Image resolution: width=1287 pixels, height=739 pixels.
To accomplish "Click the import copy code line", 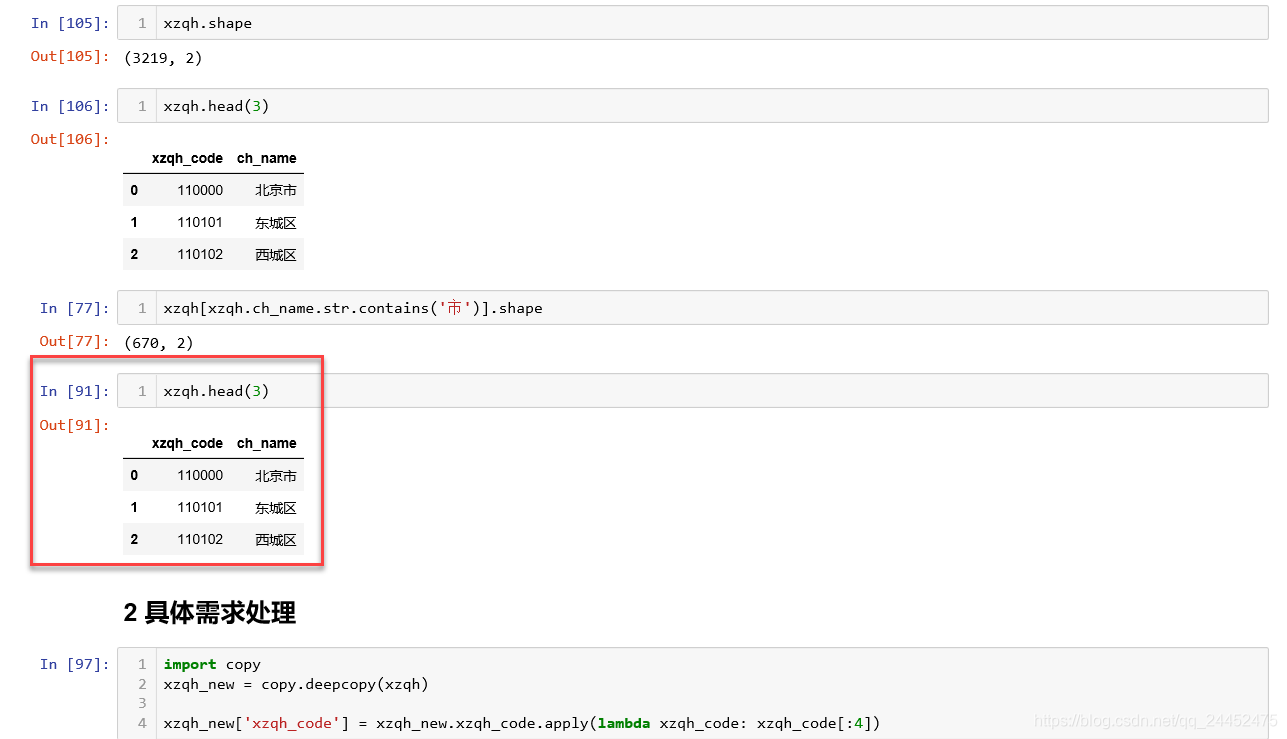I will [212, 664].
